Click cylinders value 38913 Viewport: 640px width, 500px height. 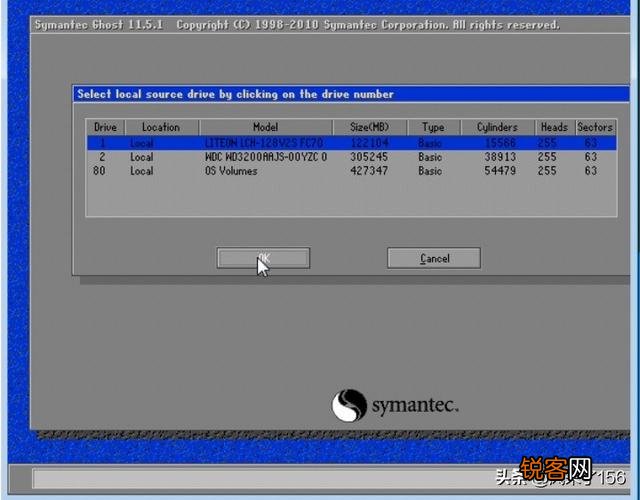tap(500, 157)
